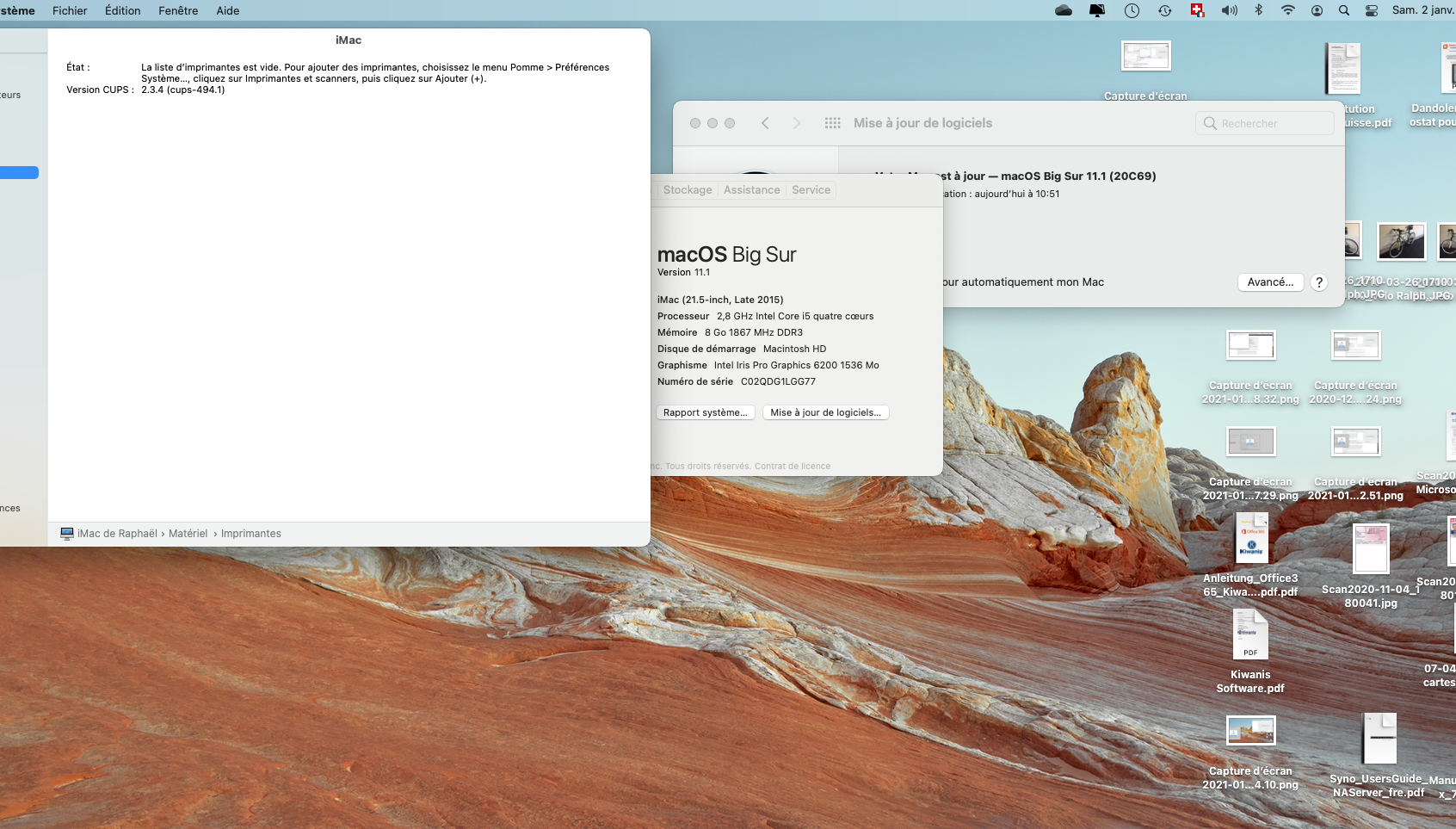This screenshot has height=829, width=1456.
Task: Open the user account menu bar icon
Action: (x=1317, y=10)
